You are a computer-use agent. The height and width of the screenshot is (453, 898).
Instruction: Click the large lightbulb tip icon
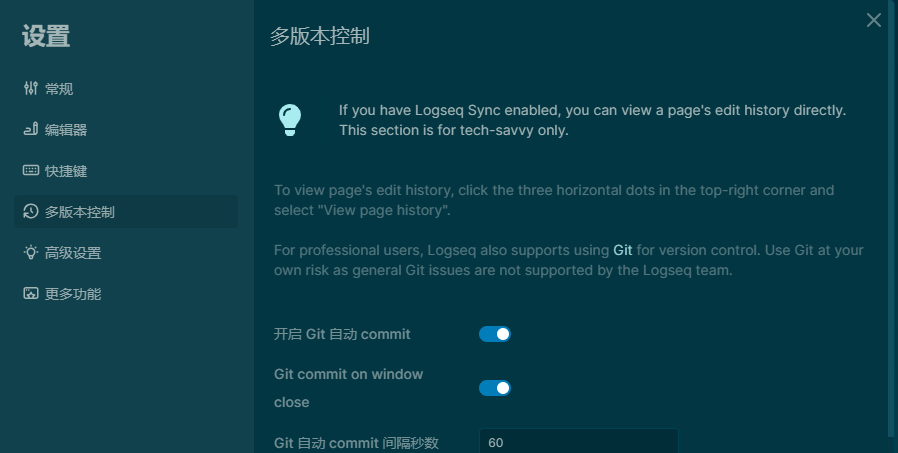pos(289,120)
